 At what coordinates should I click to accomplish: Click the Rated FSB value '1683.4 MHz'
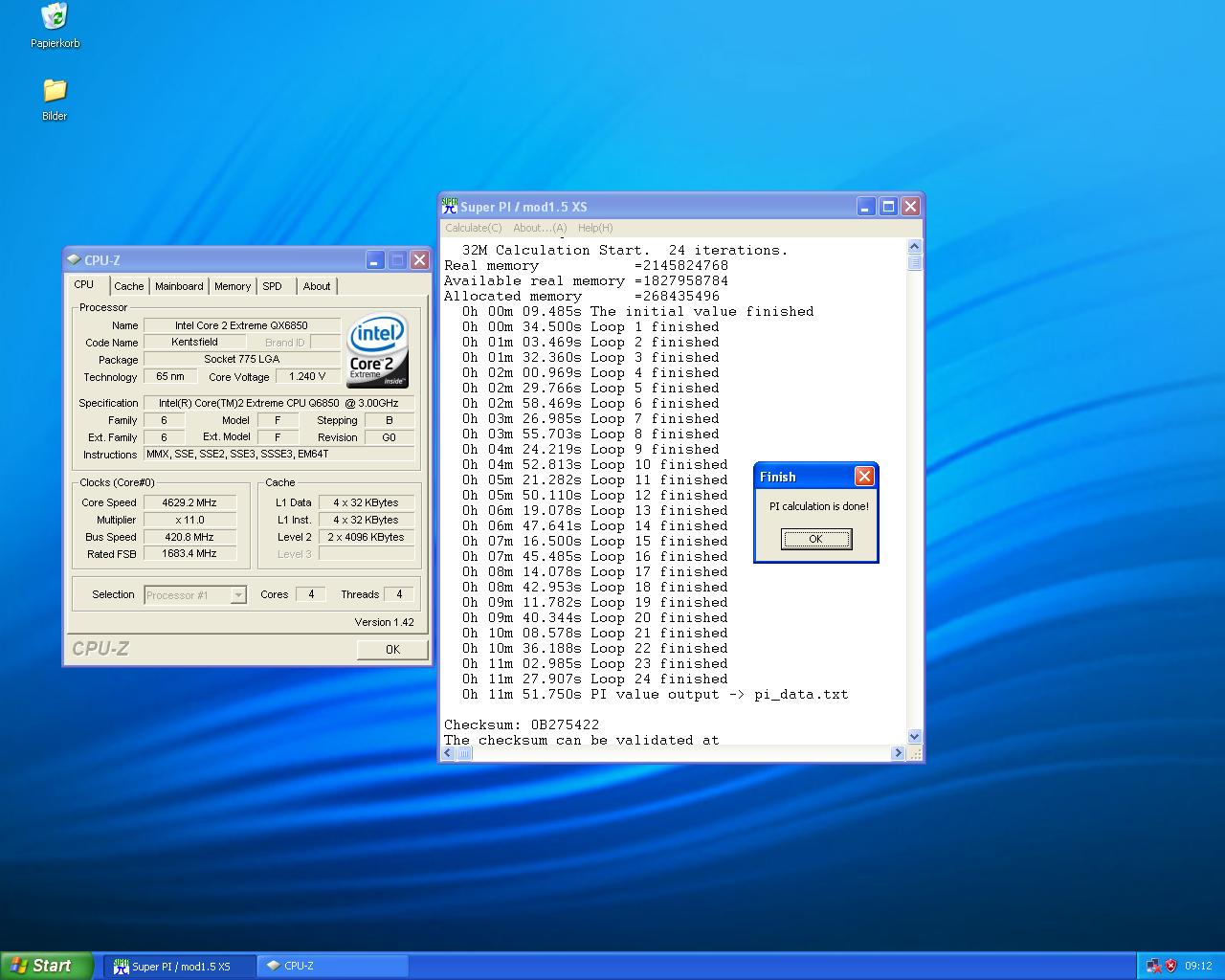click(189, 553)
